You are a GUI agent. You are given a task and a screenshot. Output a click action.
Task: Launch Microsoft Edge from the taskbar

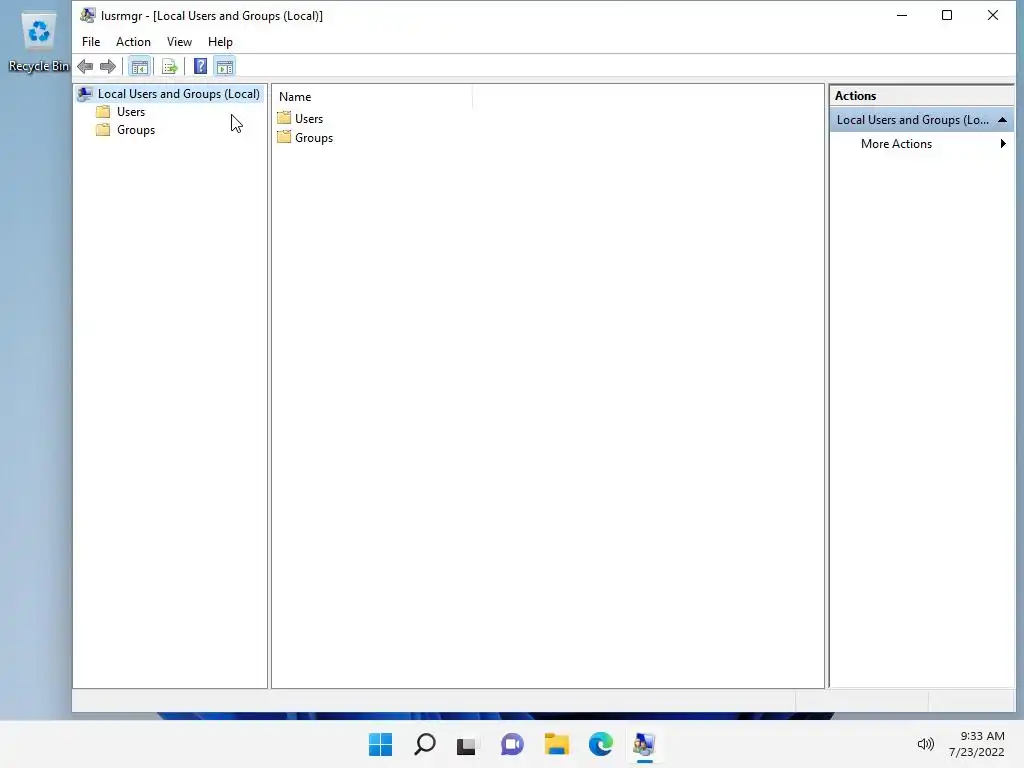pyautogui.click(x=600, y=744)
